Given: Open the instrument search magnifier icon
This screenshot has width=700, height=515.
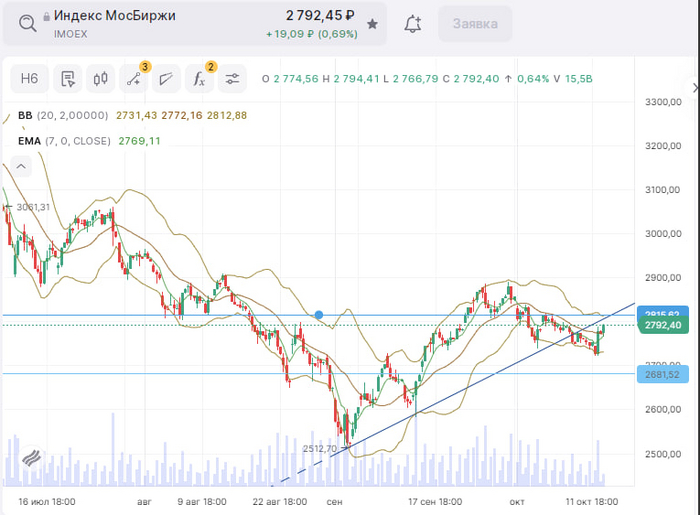Looking at the screenshot, I should click(x=28, y=23).
